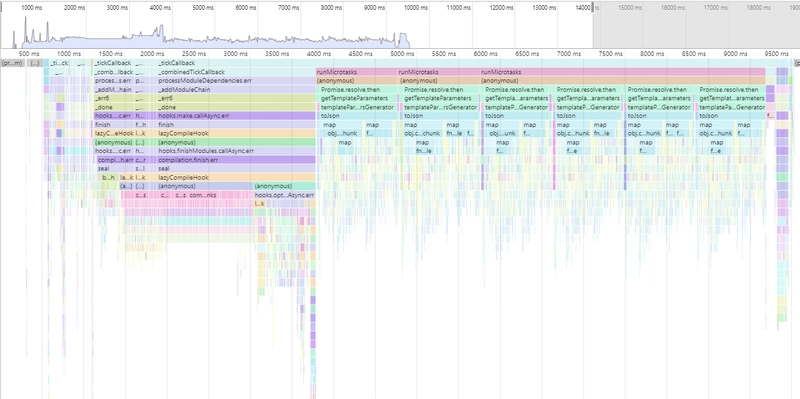Click the _addM...hain block
The width and height of the screenshot is (800, 399).
coord(113,90)
